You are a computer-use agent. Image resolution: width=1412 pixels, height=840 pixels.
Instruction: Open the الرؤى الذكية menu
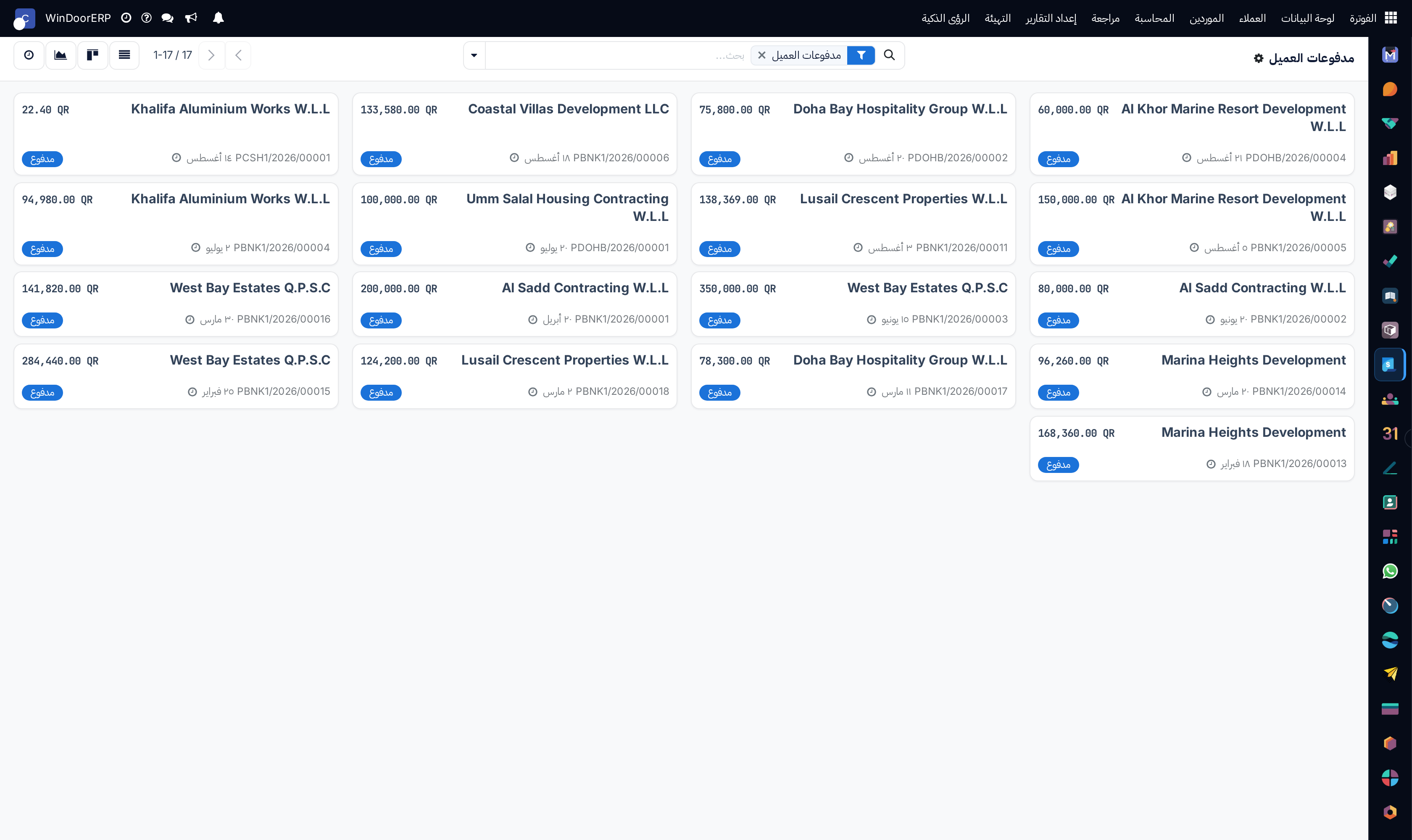(x=945, y=18)
